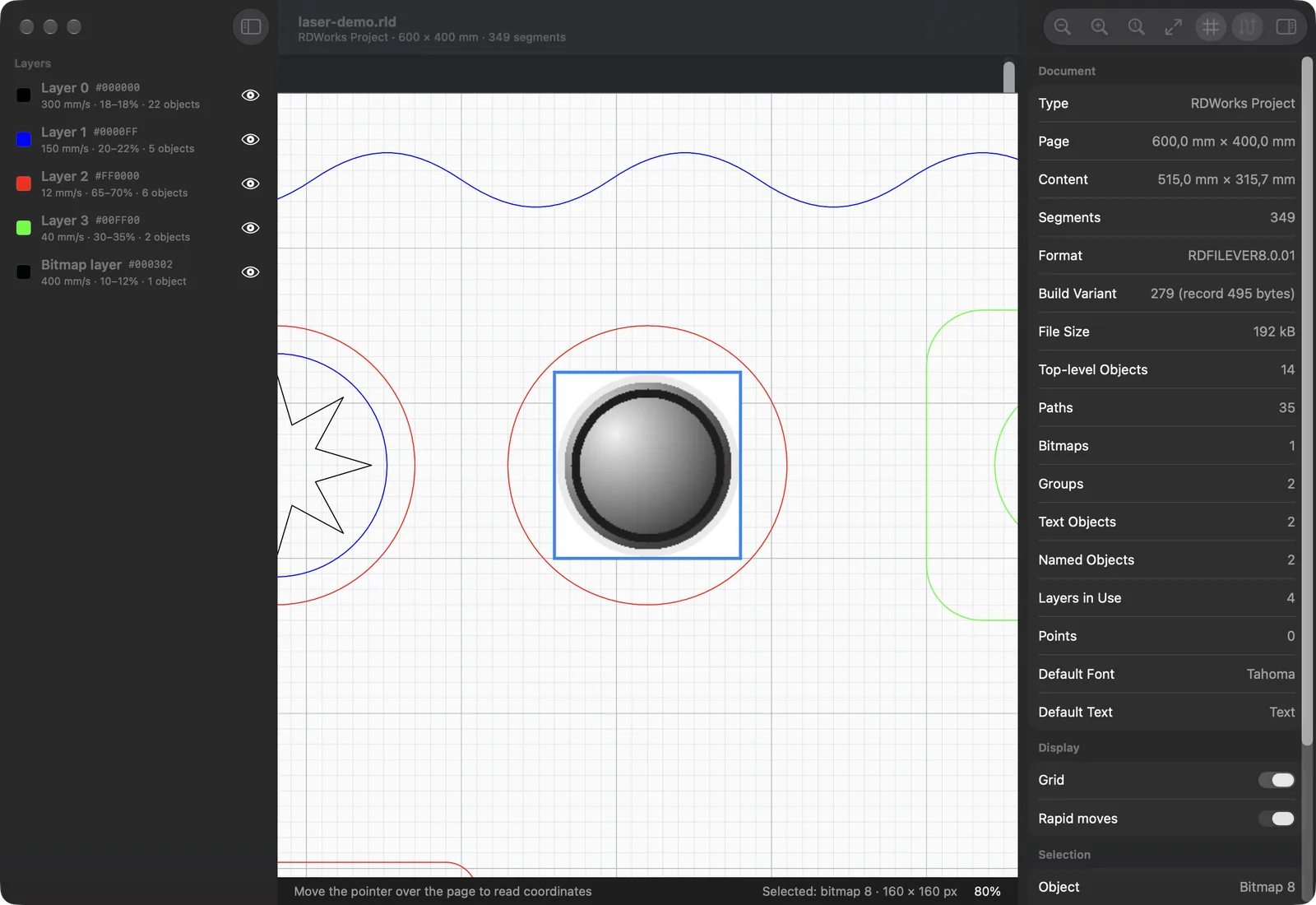Turn off the Grid display switch

coord(1277,780)
